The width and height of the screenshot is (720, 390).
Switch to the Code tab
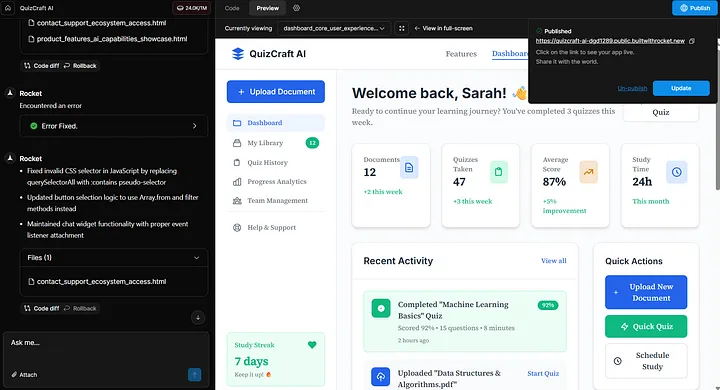click(x=232, y=8)
